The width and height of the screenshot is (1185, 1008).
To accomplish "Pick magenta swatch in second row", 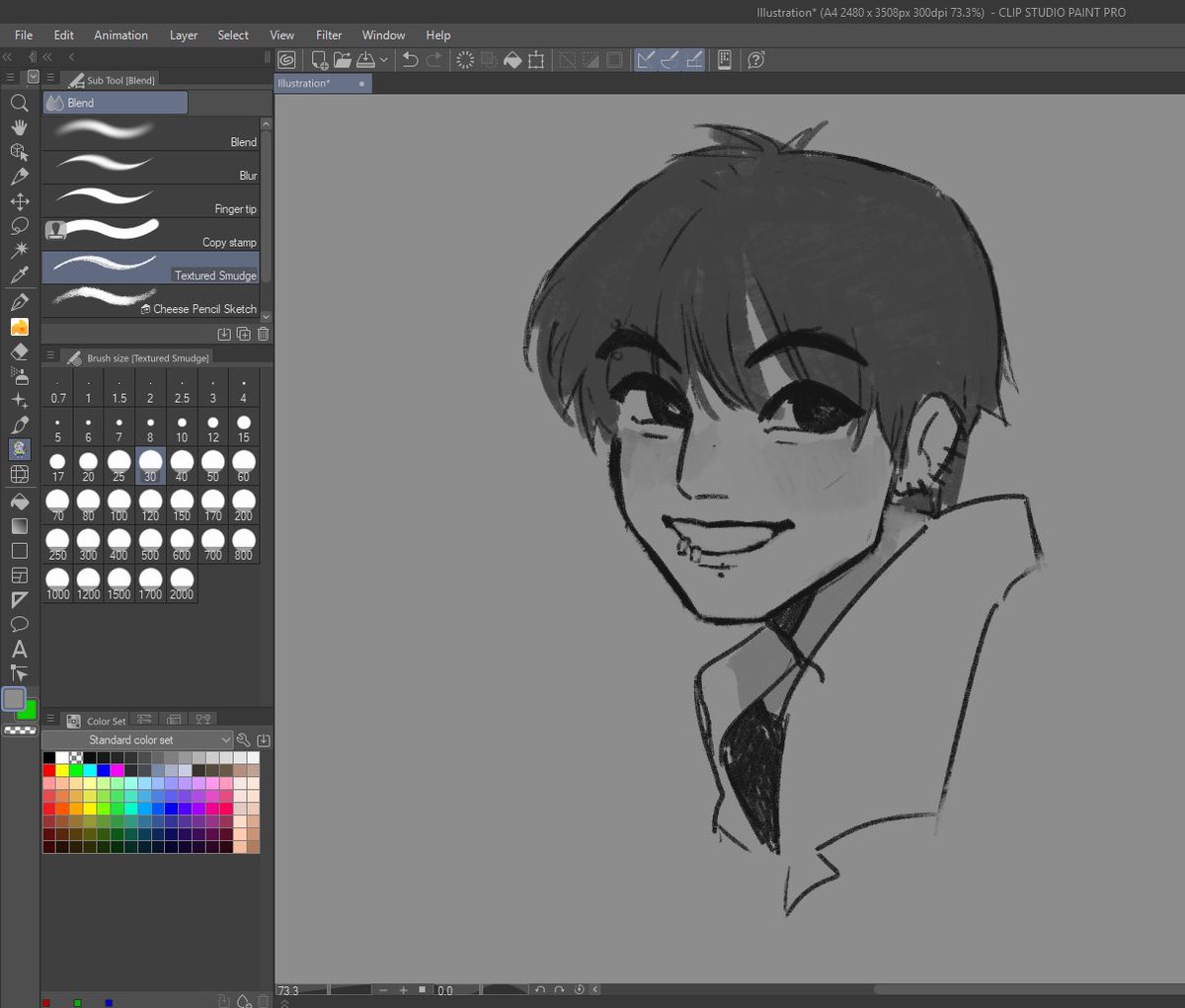I will [x=117, y=770].
